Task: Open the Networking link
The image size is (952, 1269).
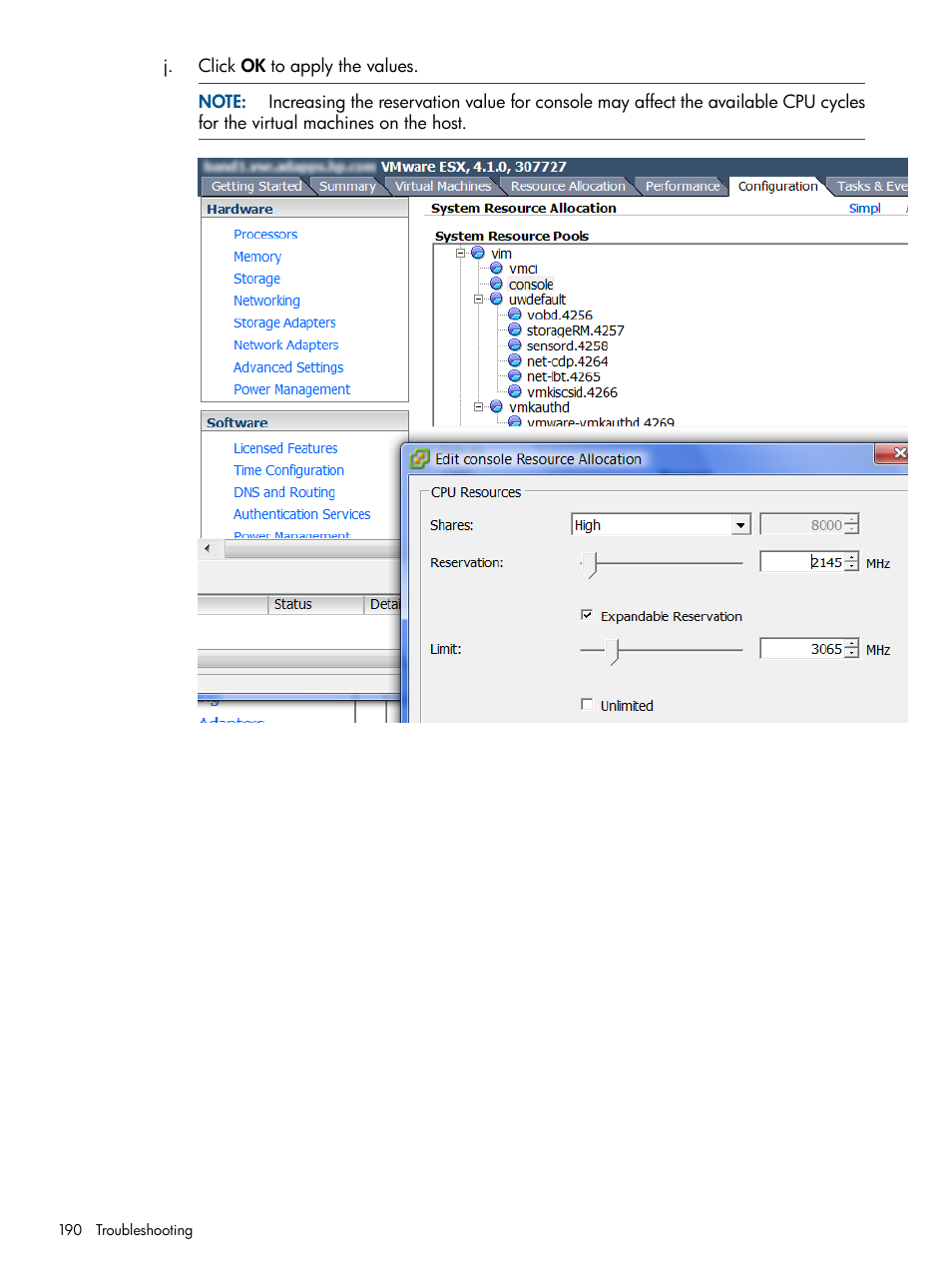Action: pos(266,301)
